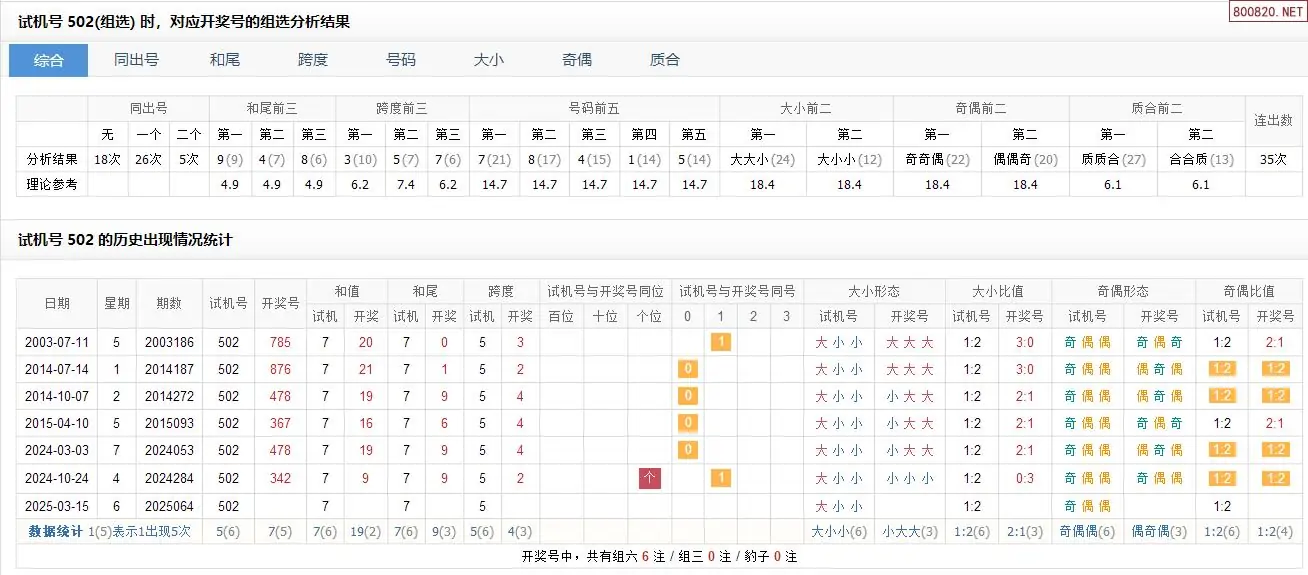Click the 大小比值 column group header
Viewport: 1308px width, 575px height.
999,291
